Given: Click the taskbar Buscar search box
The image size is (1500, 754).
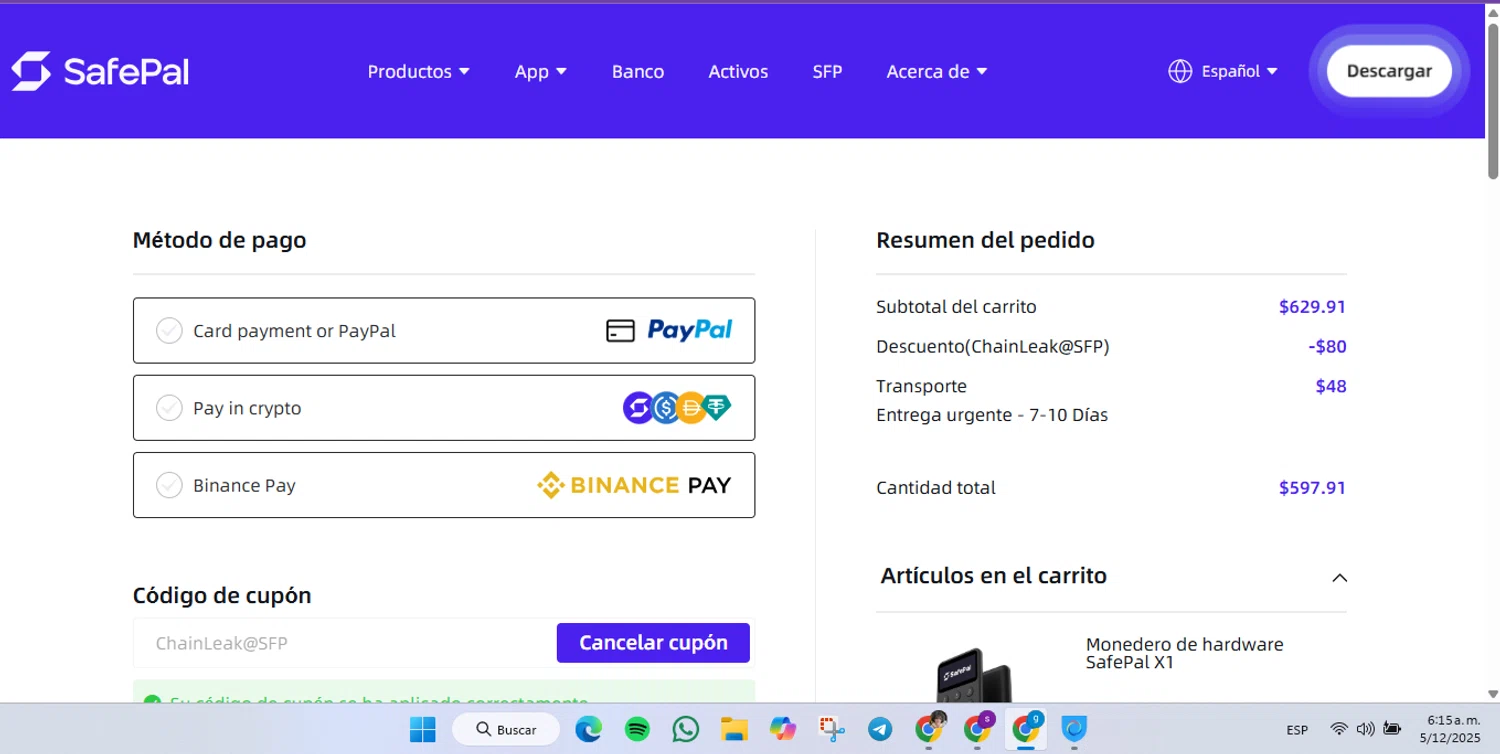Looking at the screenshot, I should (505, 729).
